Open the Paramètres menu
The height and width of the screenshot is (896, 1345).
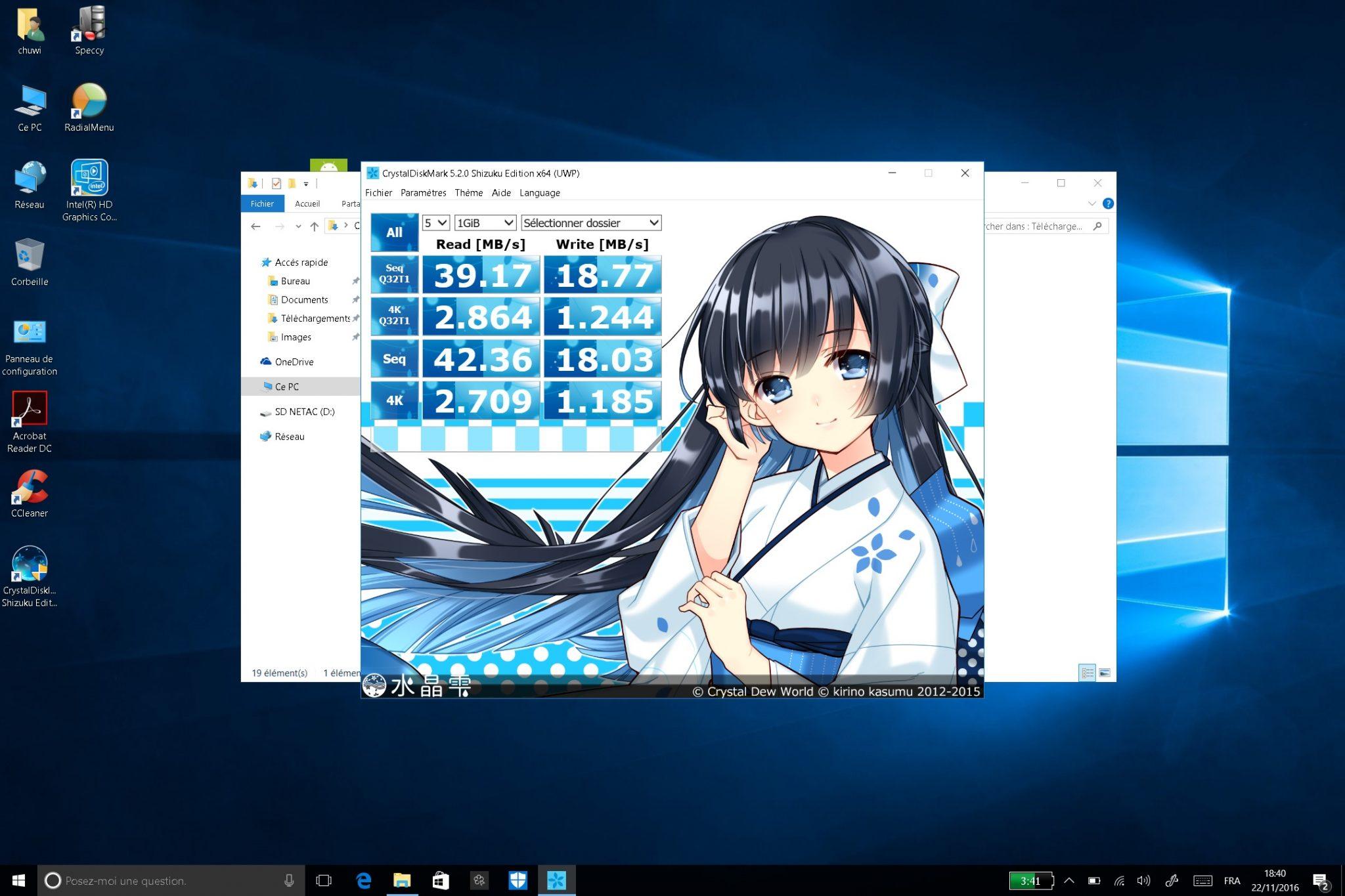[423, 193]
